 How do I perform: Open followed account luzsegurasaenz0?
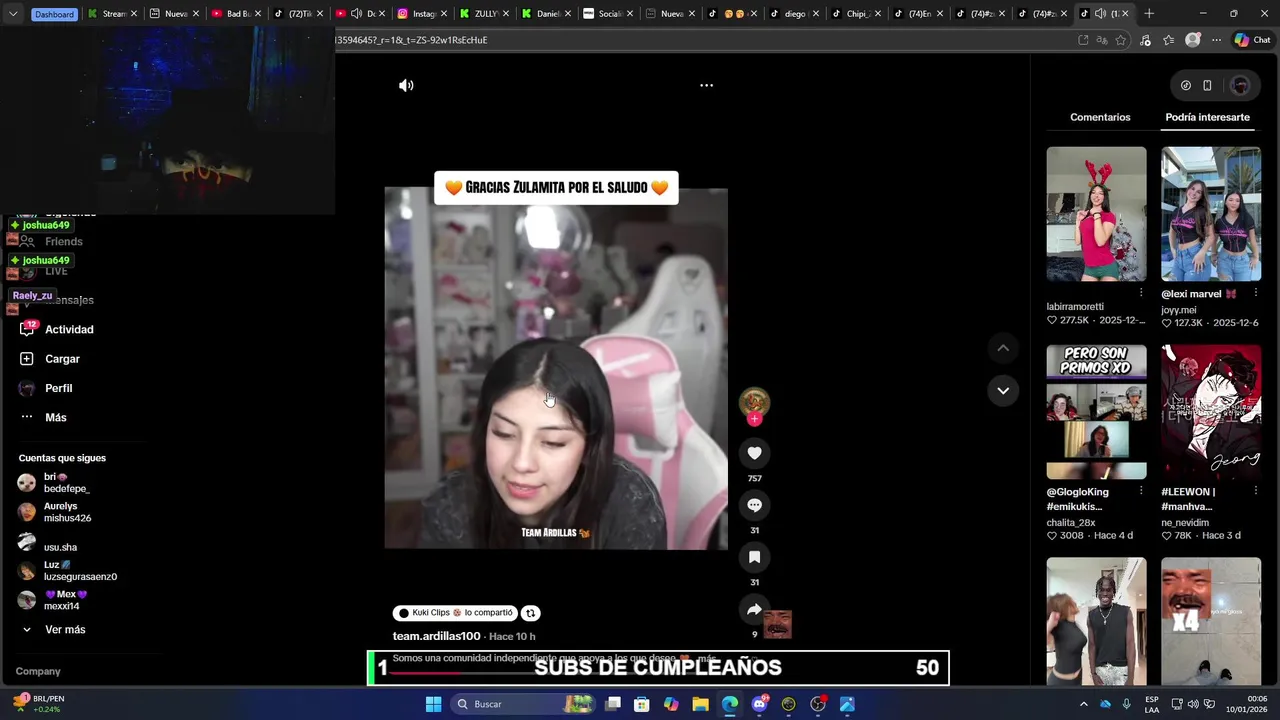pyautogui.click(x=80, y=571)
